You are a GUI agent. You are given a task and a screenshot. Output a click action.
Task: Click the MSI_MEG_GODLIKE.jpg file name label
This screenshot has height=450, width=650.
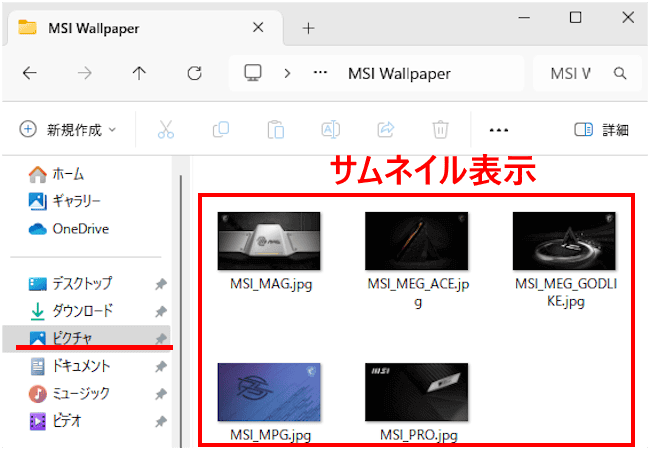(x=566, y=293)
